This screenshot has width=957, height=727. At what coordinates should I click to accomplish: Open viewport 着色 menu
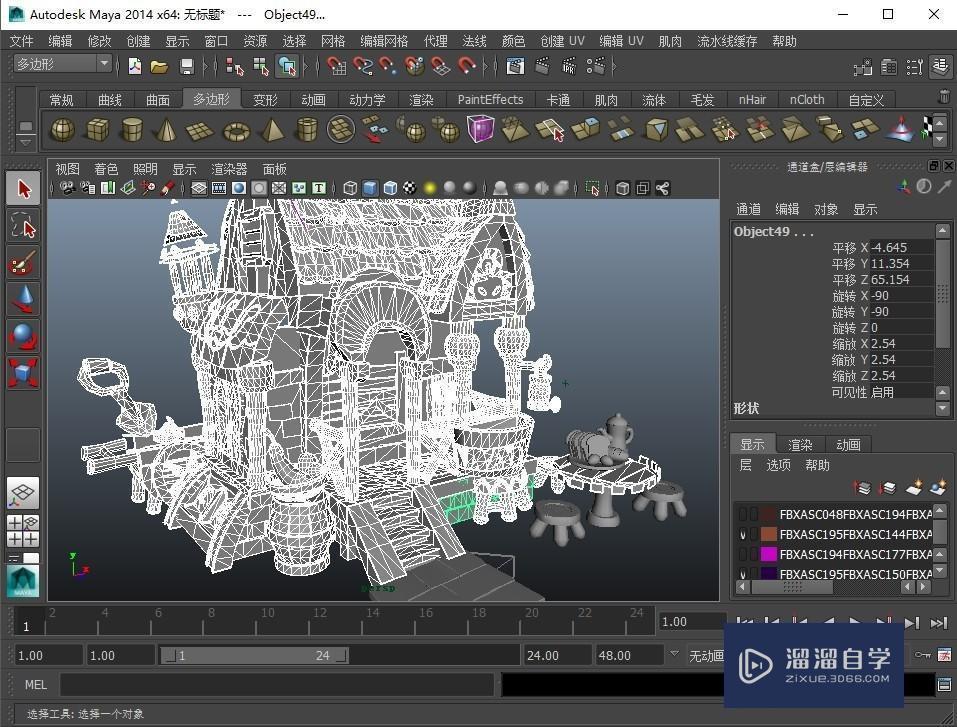tap(106, 169)
